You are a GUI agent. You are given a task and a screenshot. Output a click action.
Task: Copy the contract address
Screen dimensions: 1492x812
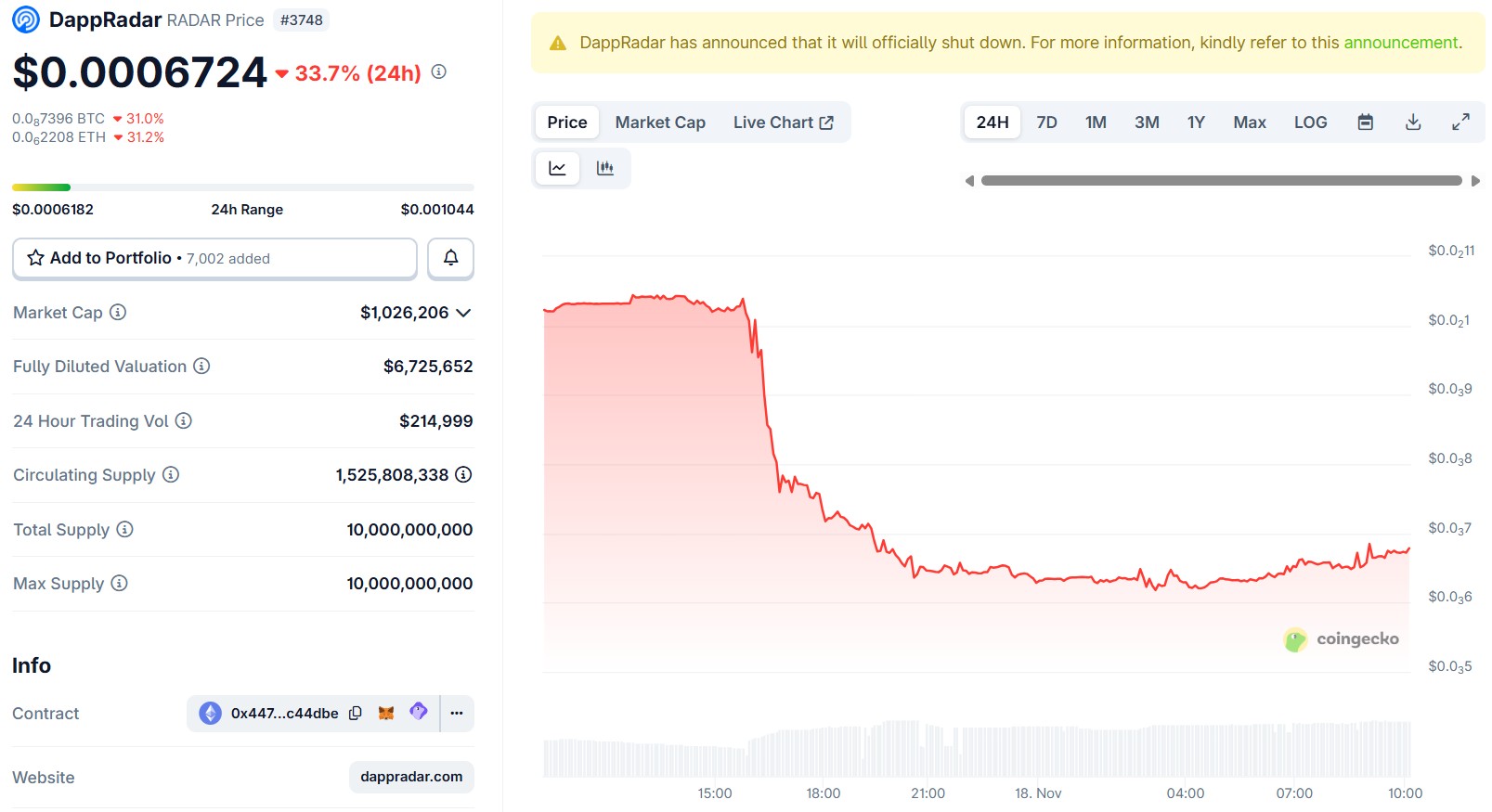(x=356, y=714)
